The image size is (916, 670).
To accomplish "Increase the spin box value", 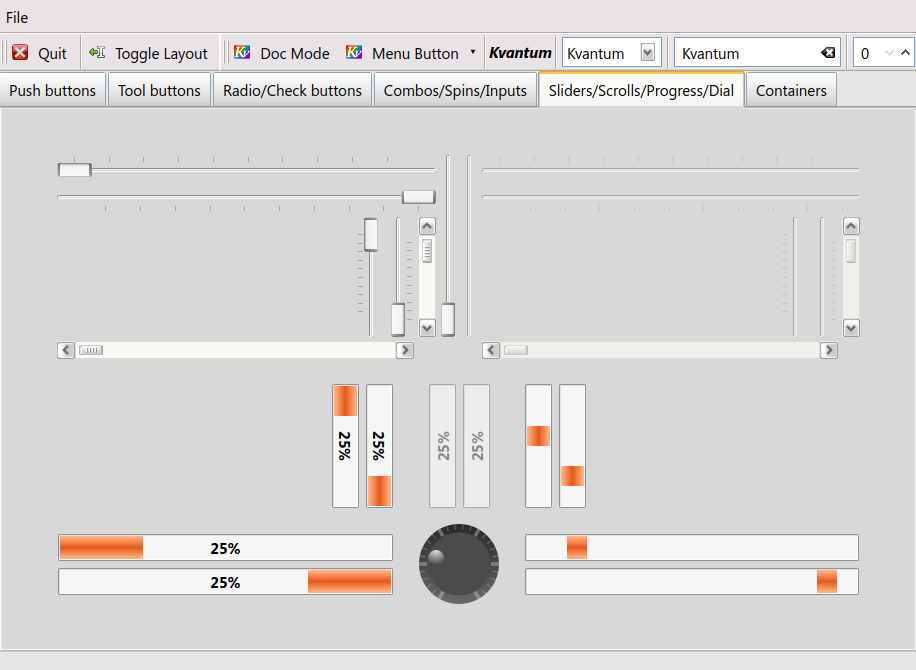I will tap(905, 53).
